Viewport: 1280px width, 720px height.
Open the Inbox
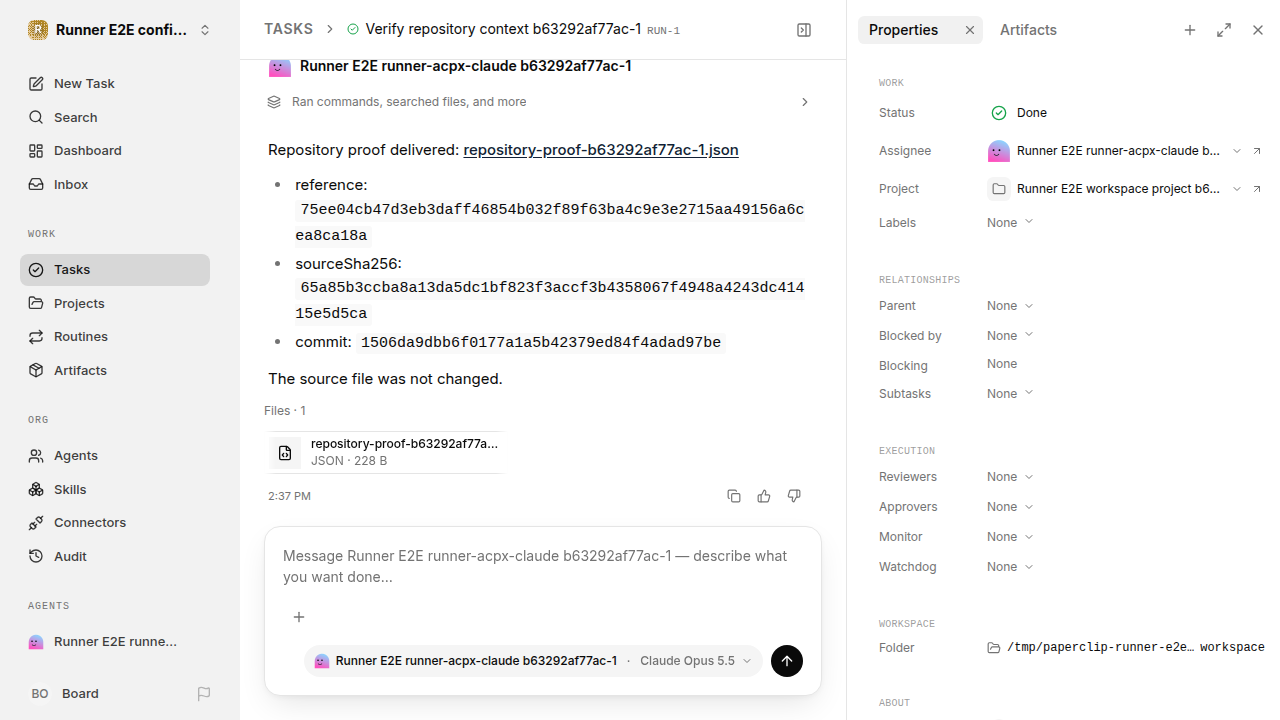(115, 184)
